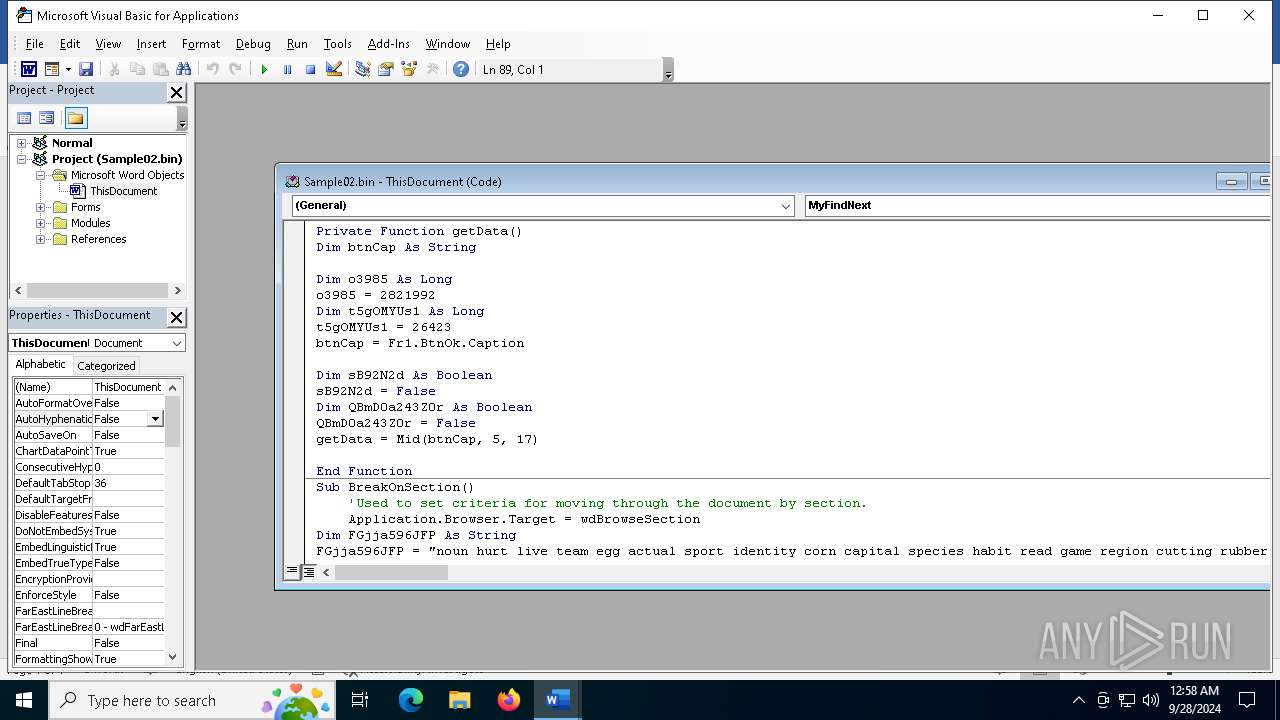Image resolution: width=1280 pixels, height=720 pixels.
Task: Click the Standard toolbar options arrow
Action: 668,70
